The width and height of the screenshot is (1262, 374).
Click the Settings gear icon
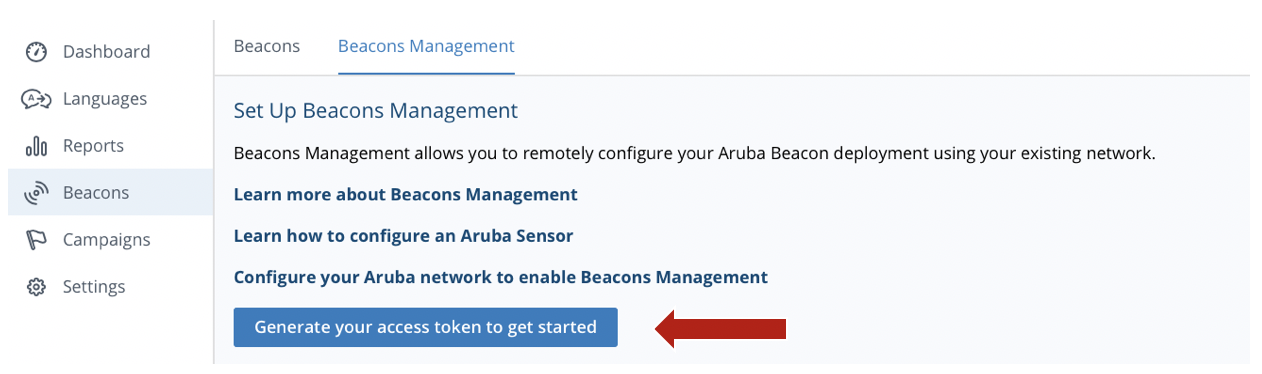coord(36,287)
